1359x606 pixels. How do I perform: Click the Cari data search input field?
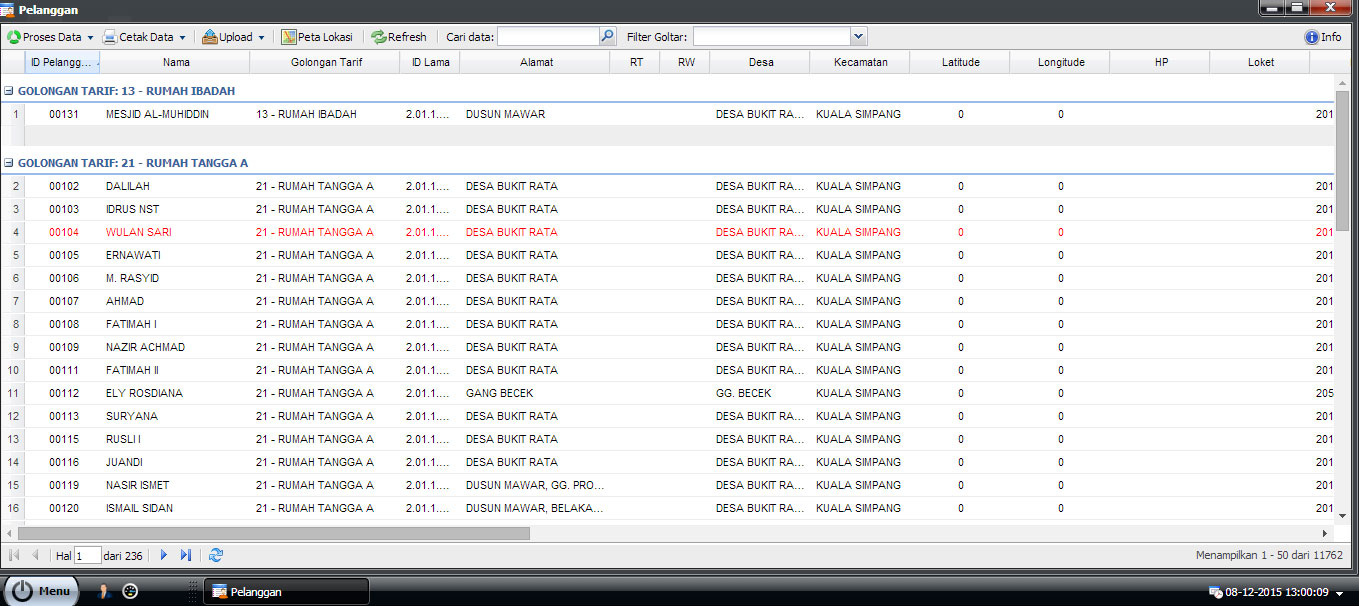[x=547, y=37]
